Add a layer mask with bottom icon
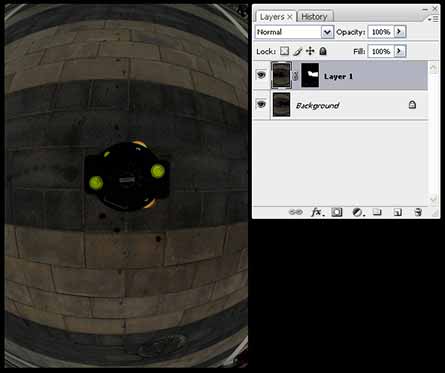Image resolution: width=445 pixels, height=373 pixels. point(337,212)
